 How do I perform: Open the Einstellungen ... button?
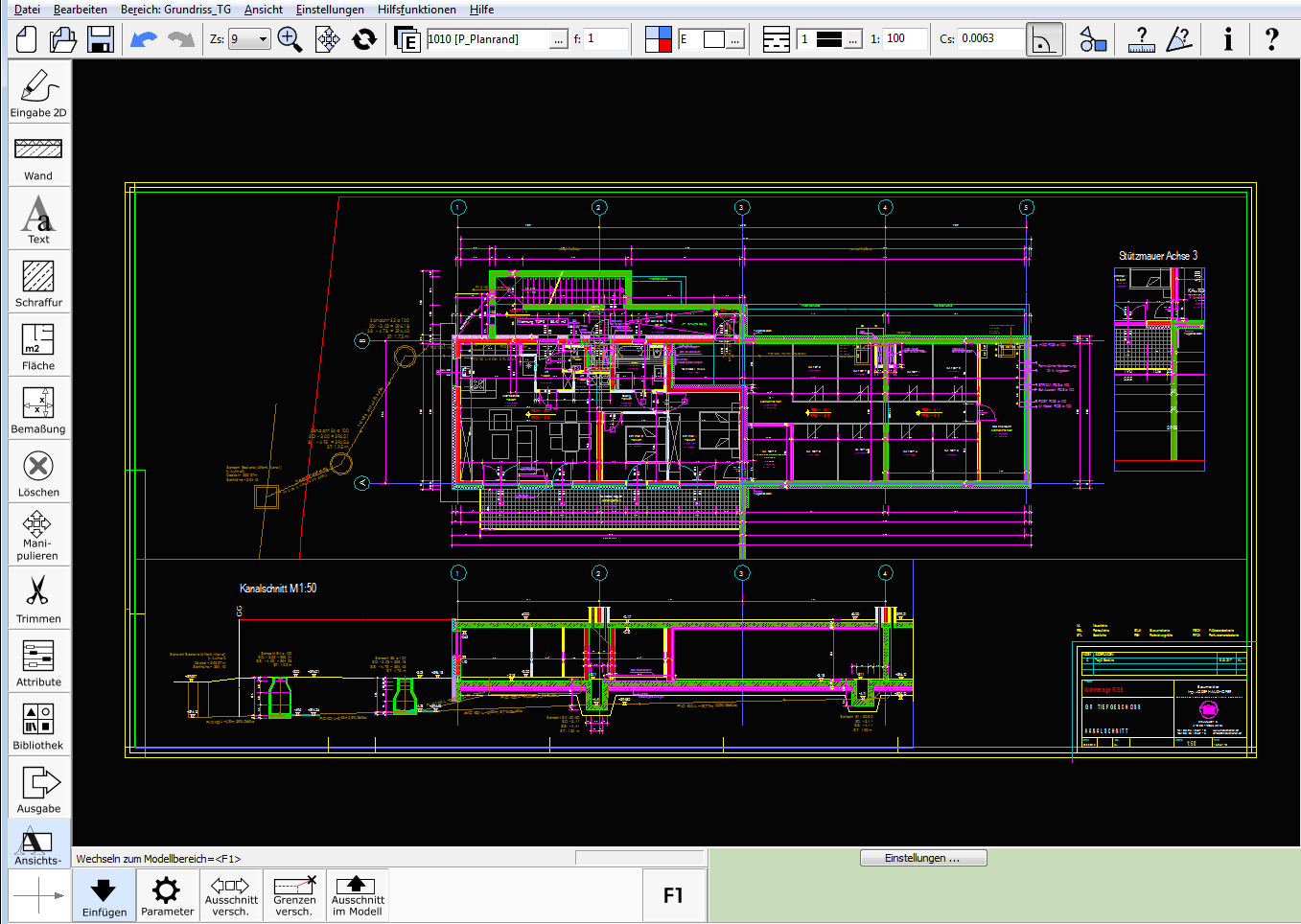(922, 858)
